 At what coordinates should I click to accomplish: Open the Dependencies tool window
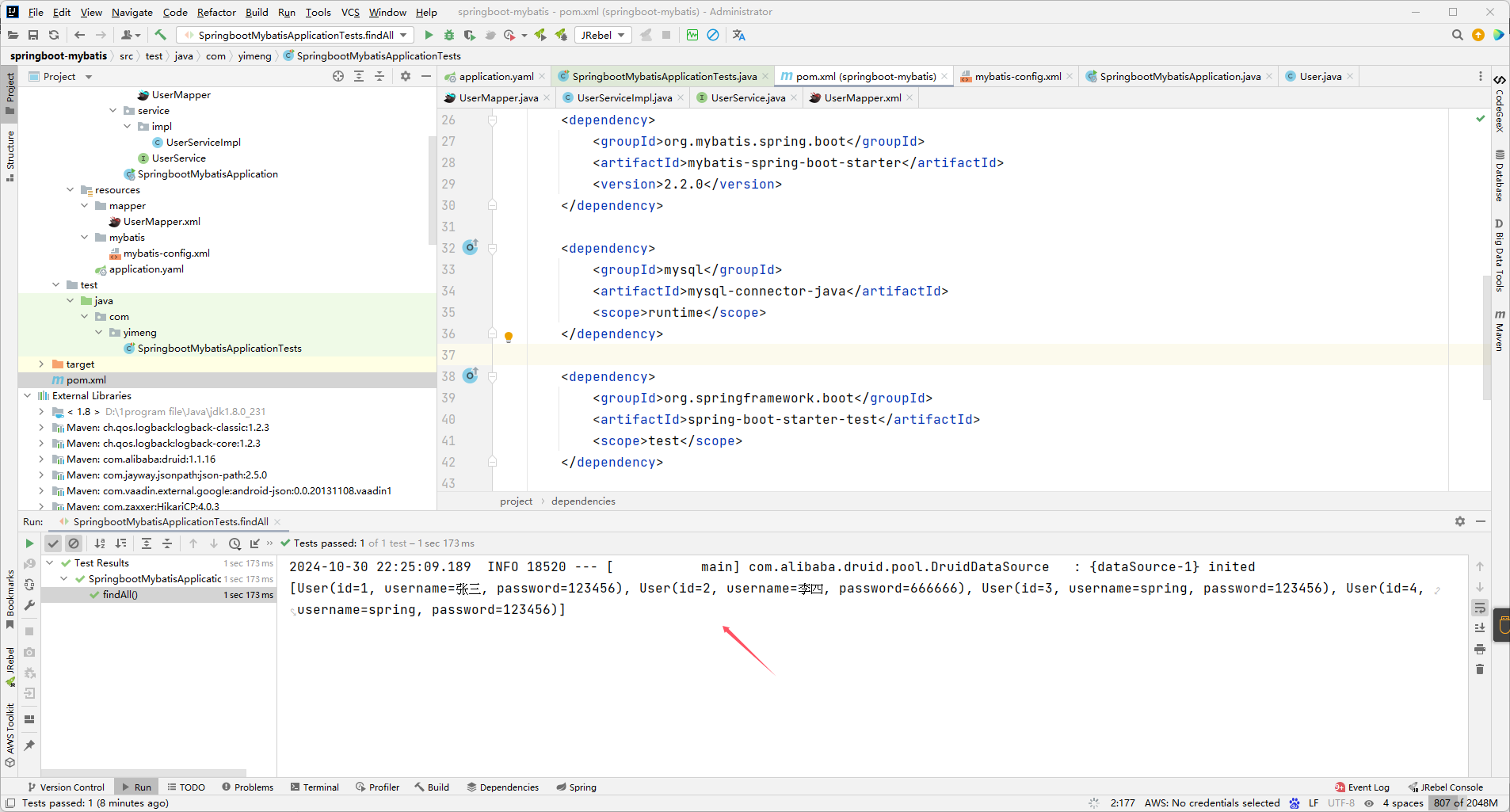point(503,787)
